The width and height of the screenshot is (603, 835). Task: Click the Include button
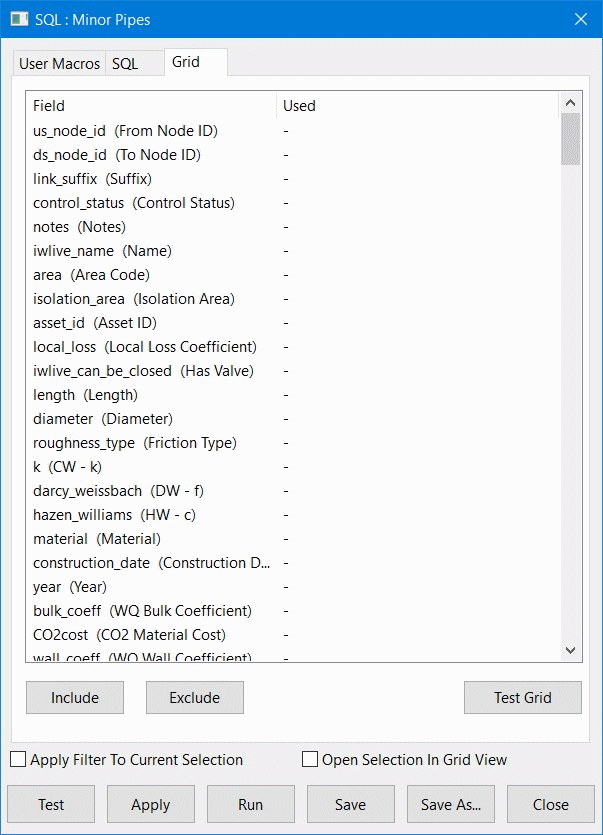pyautogui.click(x=74, y=697)
